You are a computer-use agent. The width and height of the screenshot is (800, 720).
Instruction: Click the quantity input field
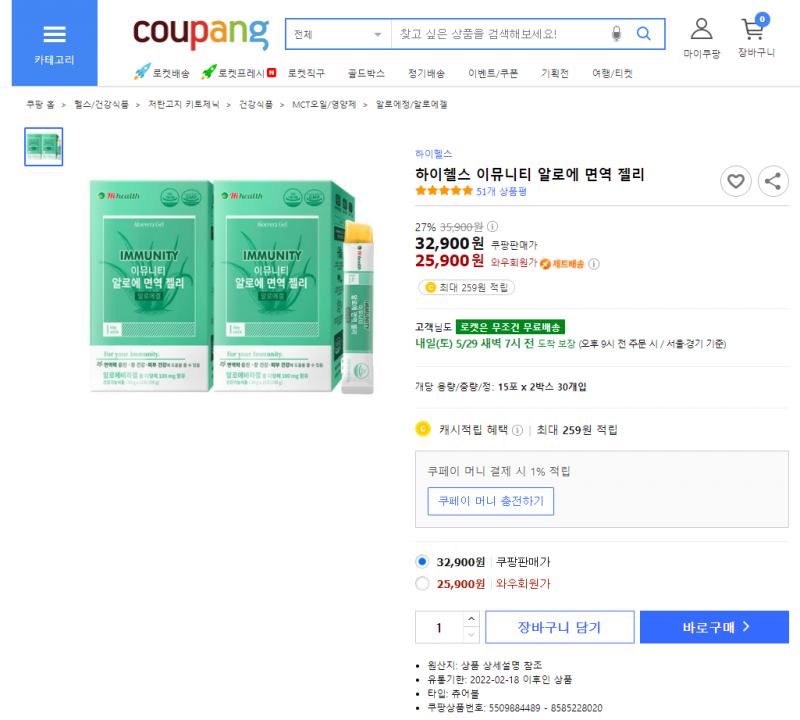pos(439,627)
